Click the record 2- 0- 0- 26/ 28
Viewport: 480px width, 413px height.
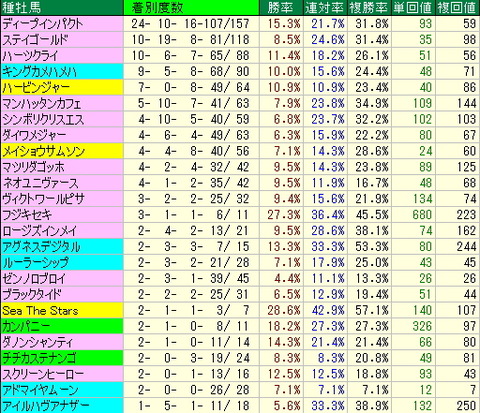point(194,390)
